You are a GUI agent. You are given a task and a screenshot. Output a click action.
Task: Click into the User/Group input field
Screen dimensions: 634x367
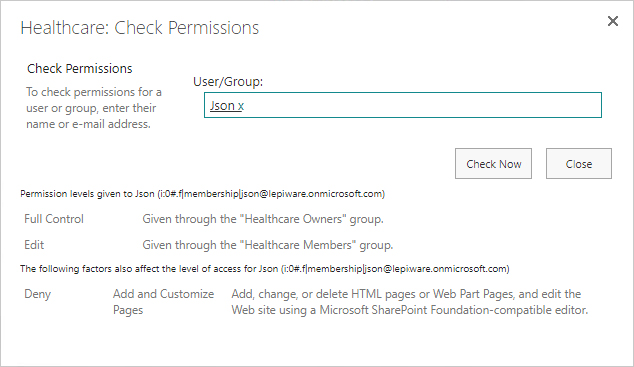pyautogui.click(x=403, y=105)
